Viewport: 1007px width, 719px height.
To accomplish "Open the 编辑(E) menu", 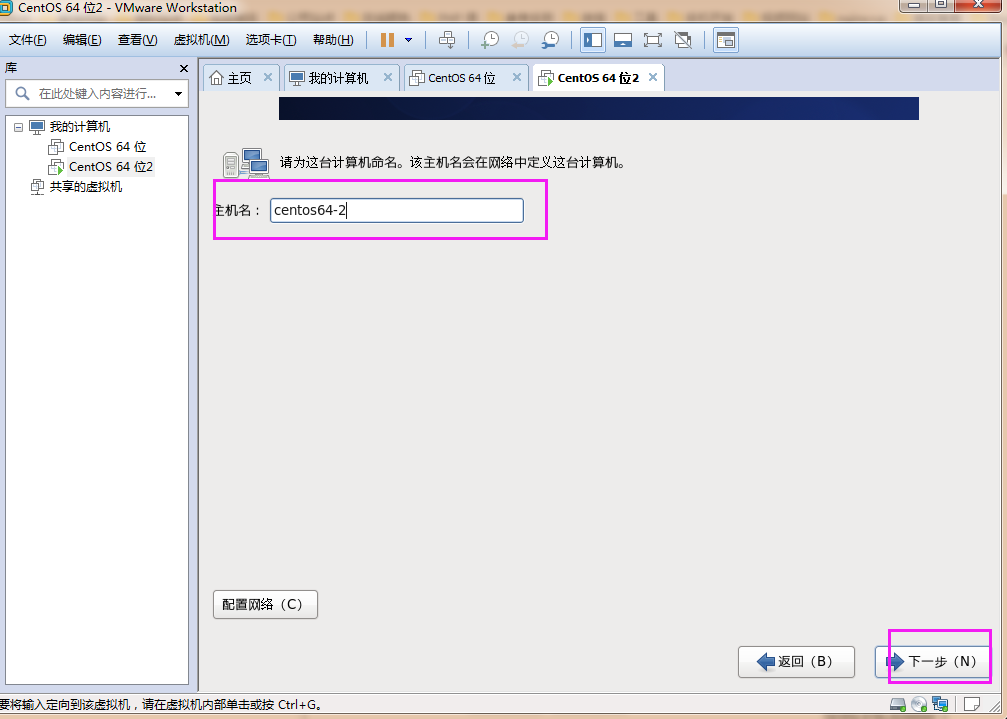I will tap(82, 40).
